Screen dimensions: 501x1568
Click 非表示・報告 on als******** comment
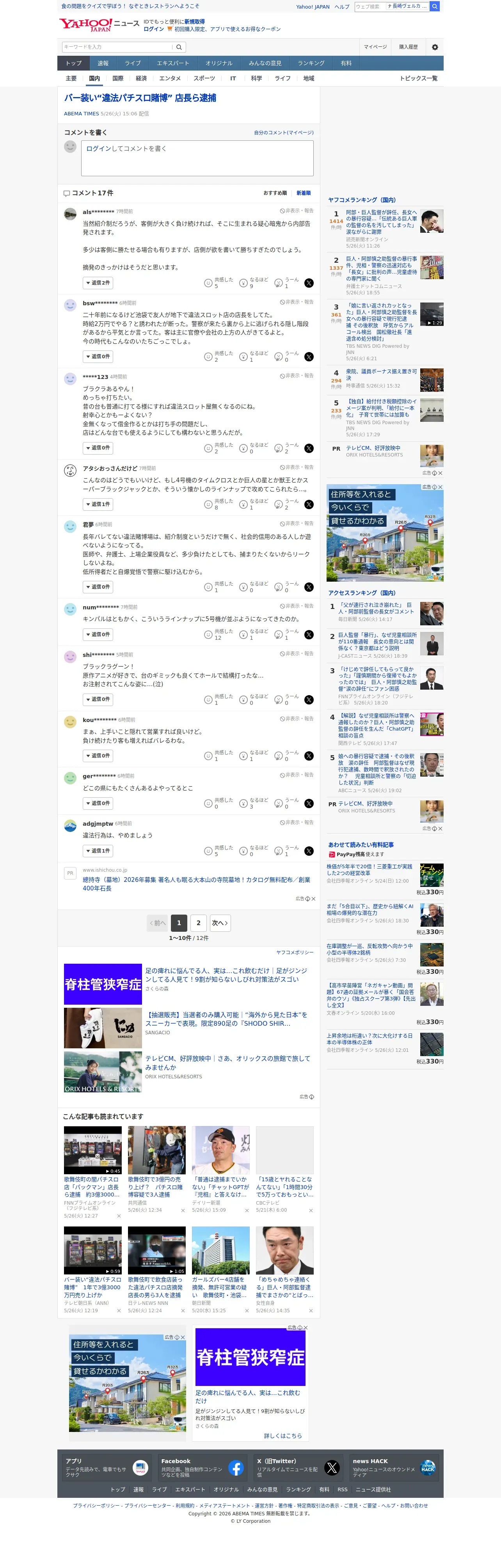point(297,211)
